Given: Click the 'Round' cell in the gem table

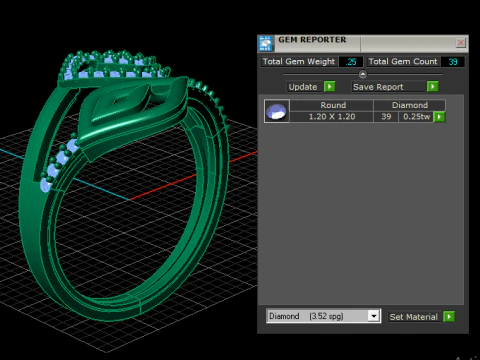Looking at the screenshot, I should click(332, 105).
